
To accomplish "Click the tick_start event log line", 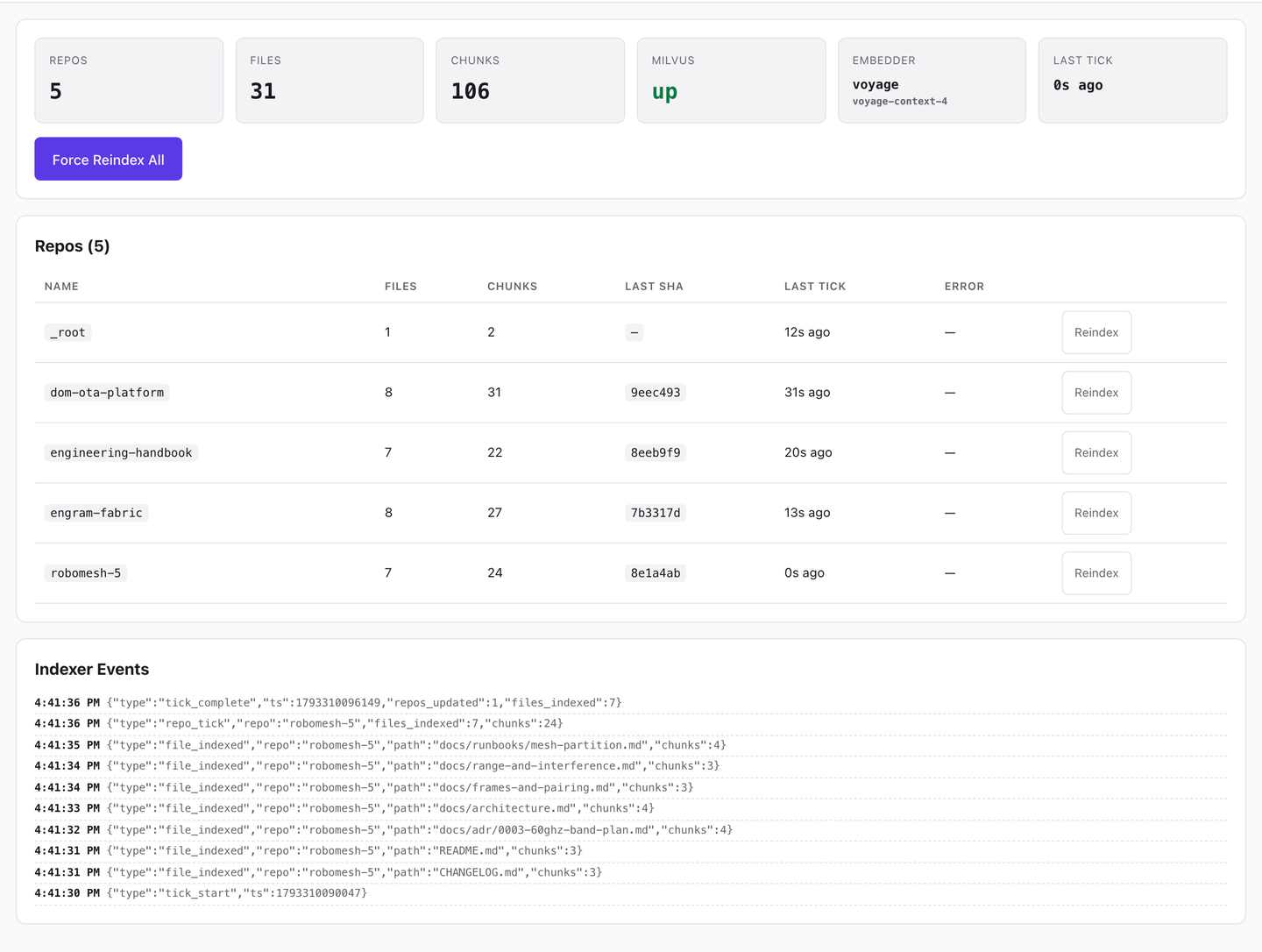I will [631, 893].
